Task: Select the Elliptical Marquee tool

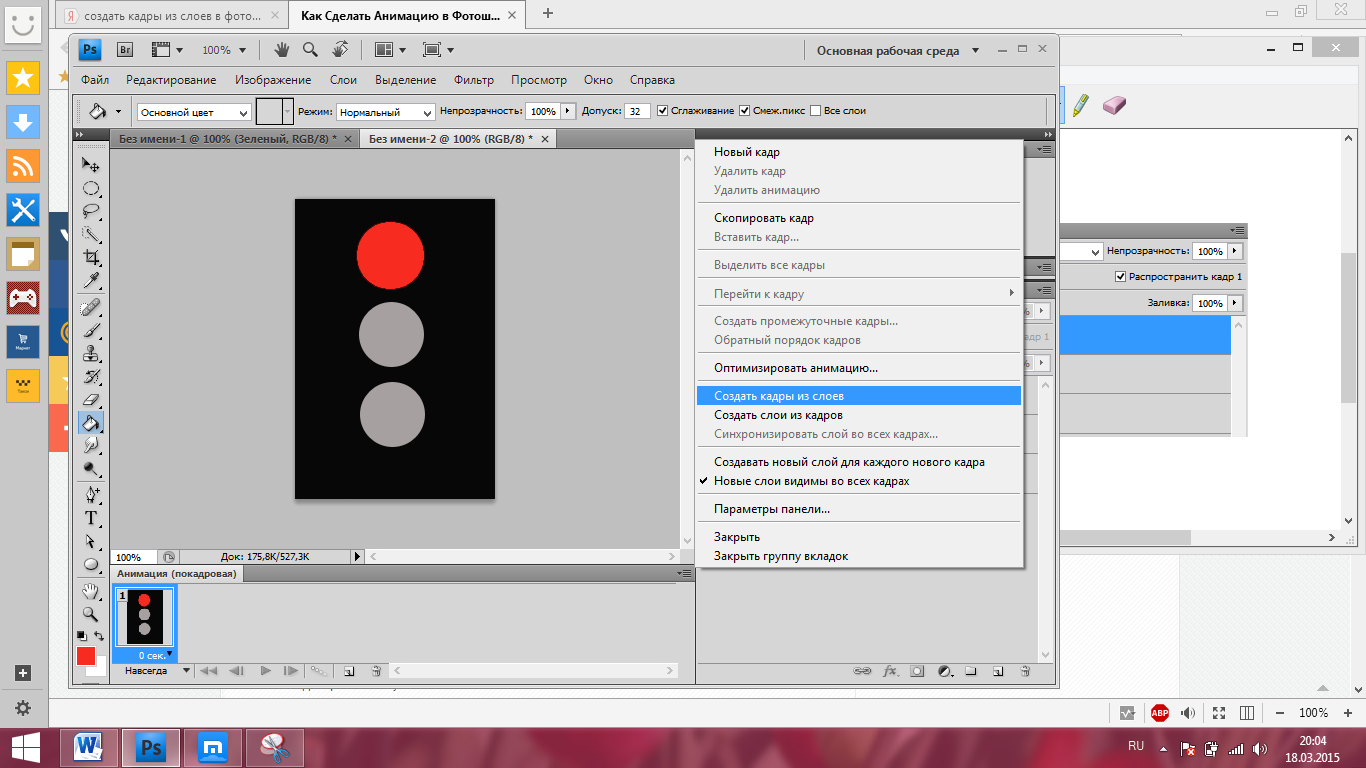Action: click(x=91, y=188)
